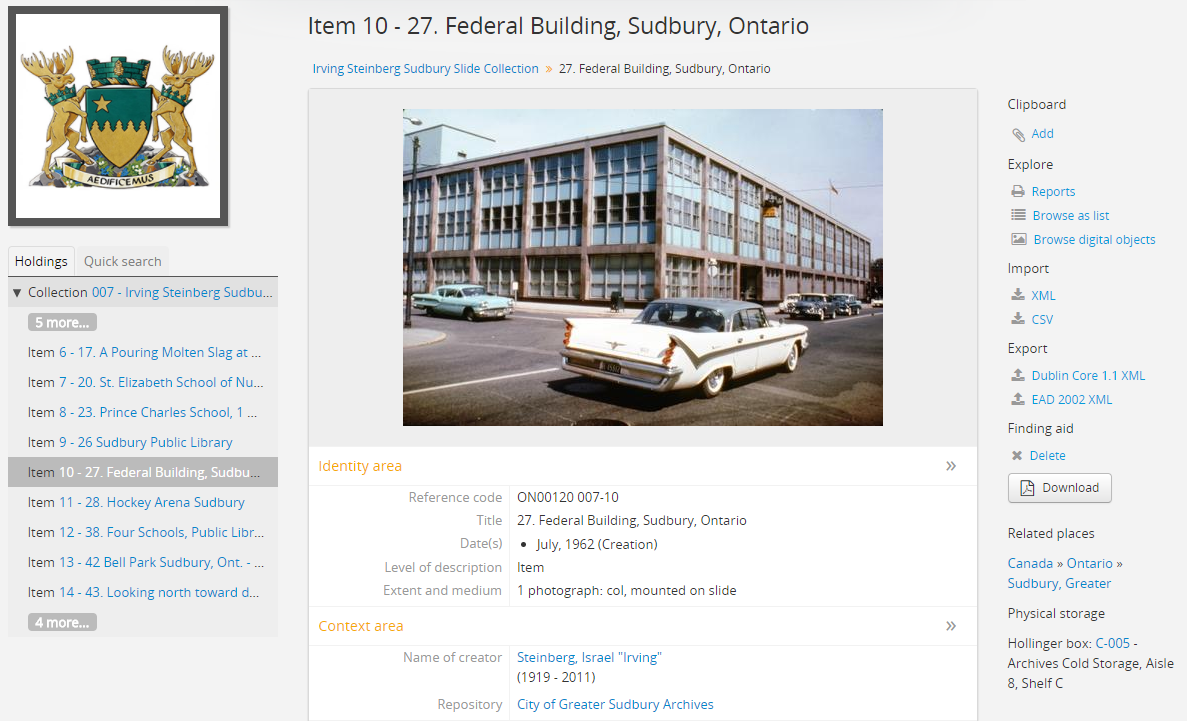Collapse the Identity area section
The width and height of the screenshot is (1187, 721).
coord(950,466)
